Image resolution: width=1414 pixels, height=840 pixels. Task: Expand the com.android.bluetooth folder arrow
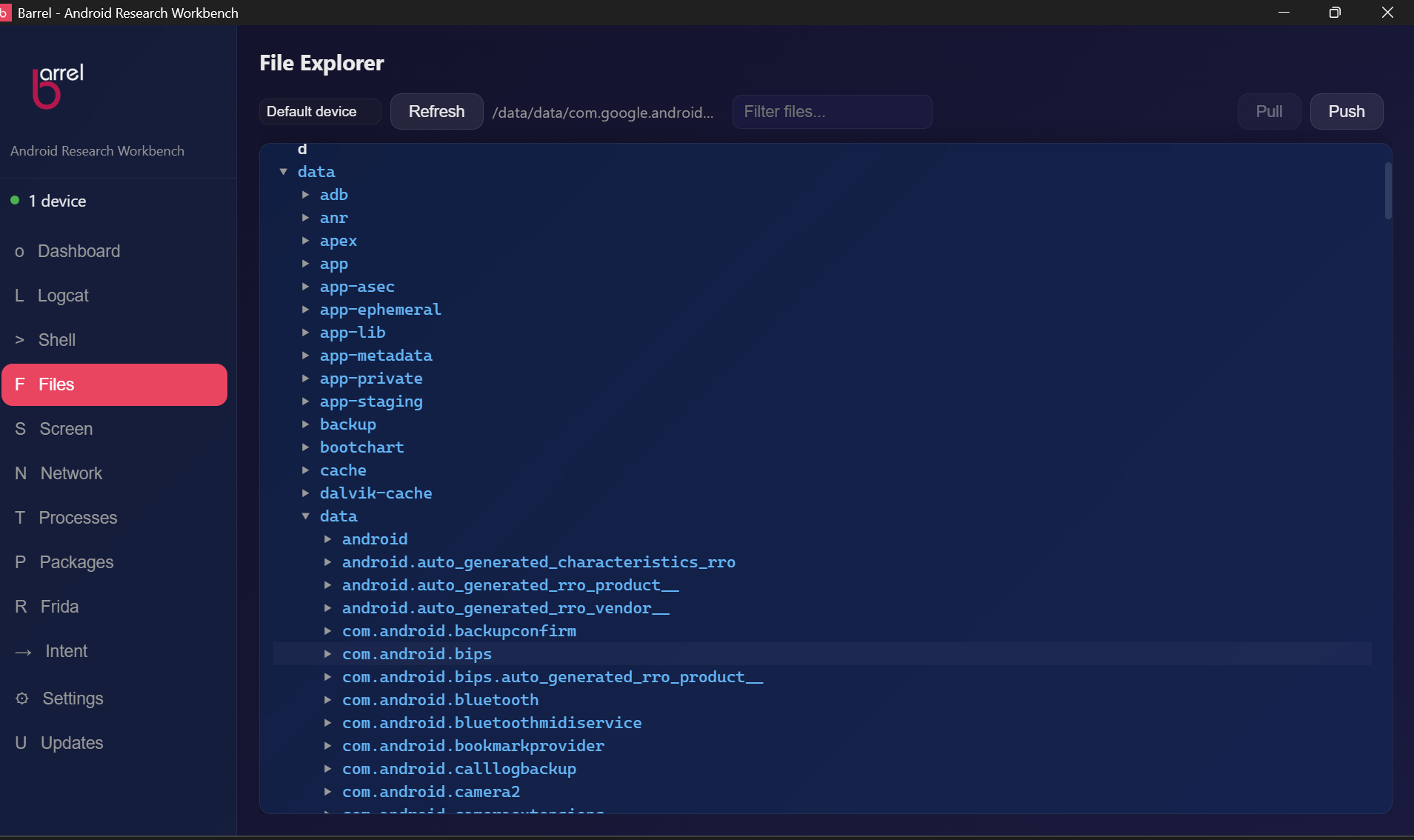click(x=327, y=700)
